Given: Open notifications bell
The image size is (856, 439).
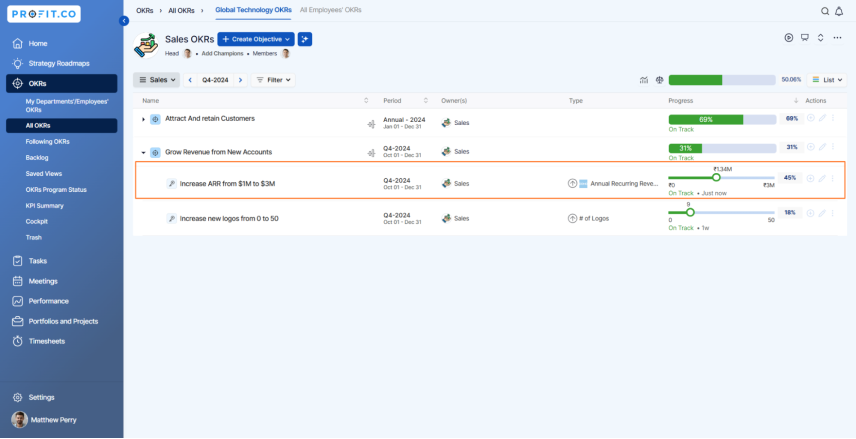Looking at the screenshot, I should click(839, 11).
